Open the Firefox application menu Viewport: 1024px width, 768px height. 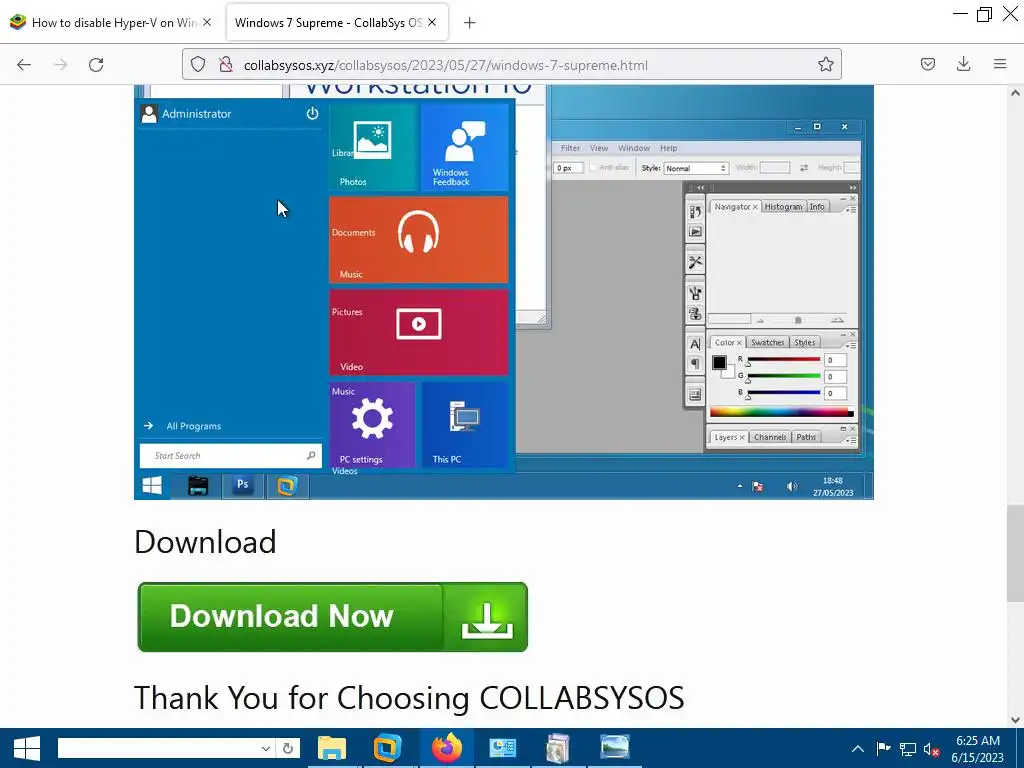pyautogui.click(x=1000, y=64)
